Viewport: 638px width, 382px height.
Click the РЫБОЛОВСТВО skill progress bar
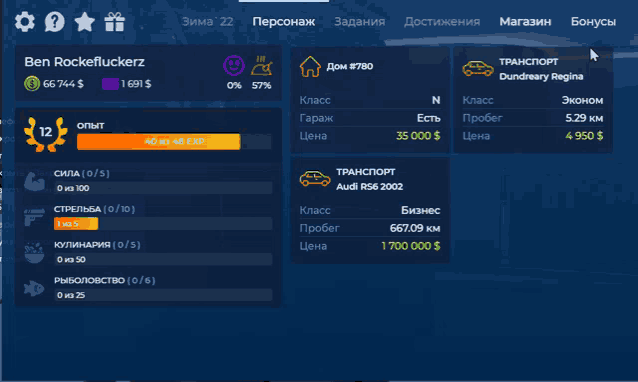[163, 295]
